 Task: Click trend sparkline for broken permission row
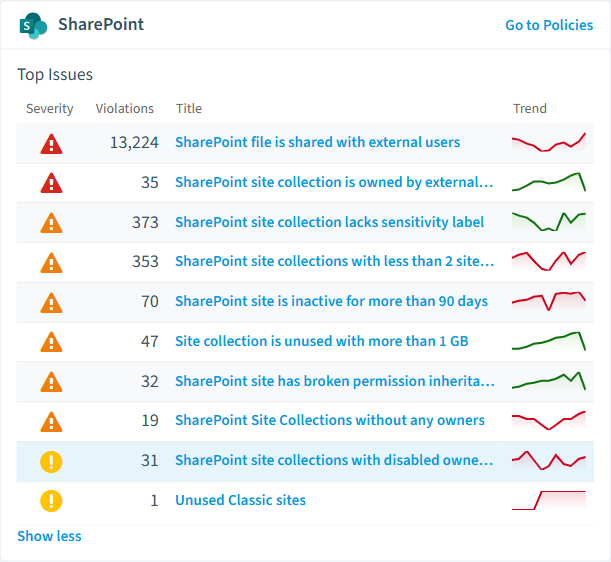(x=549, y=381)
